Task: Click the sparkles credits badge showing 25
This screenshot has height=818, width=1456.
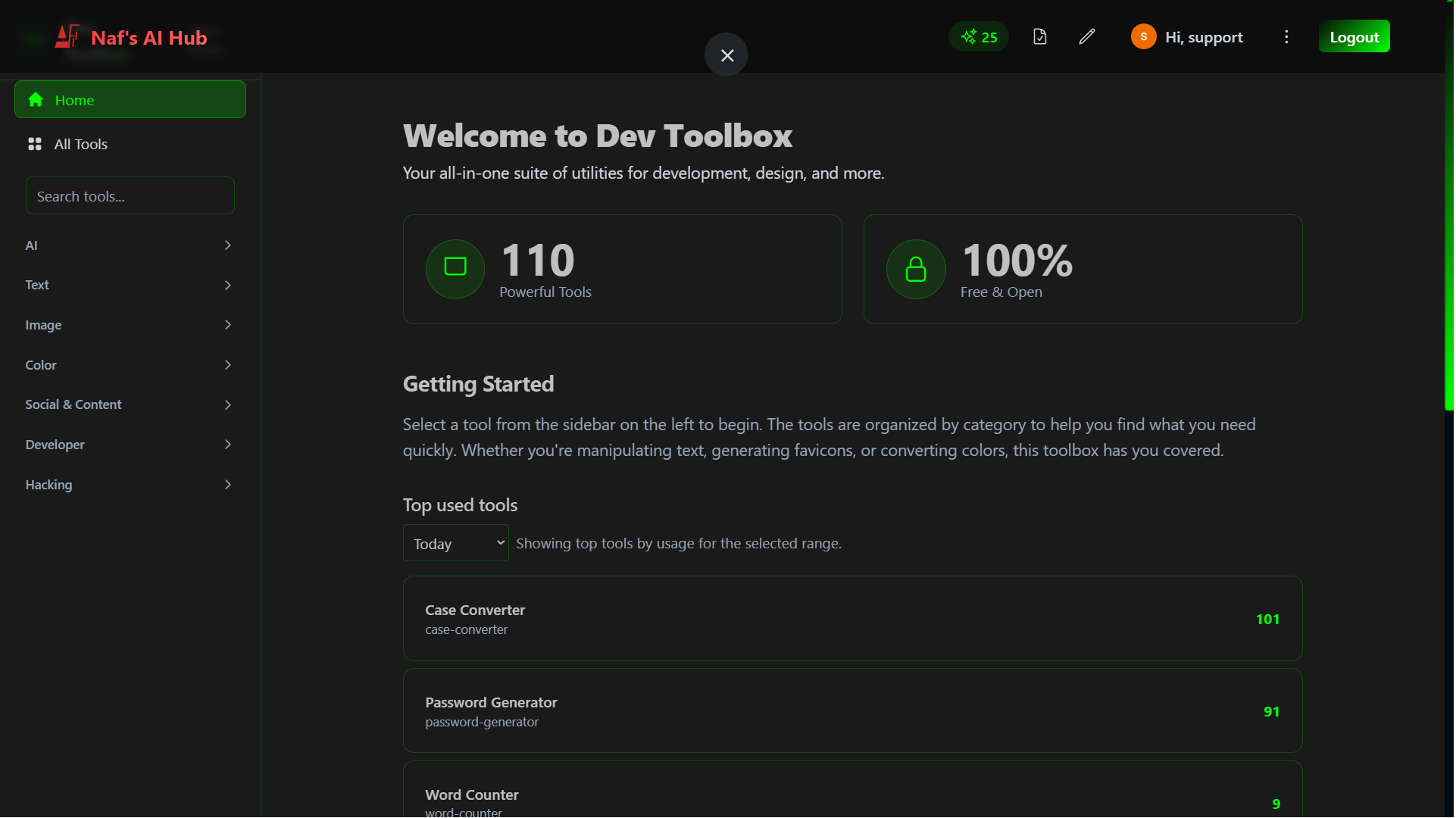Action: (978, 36)
